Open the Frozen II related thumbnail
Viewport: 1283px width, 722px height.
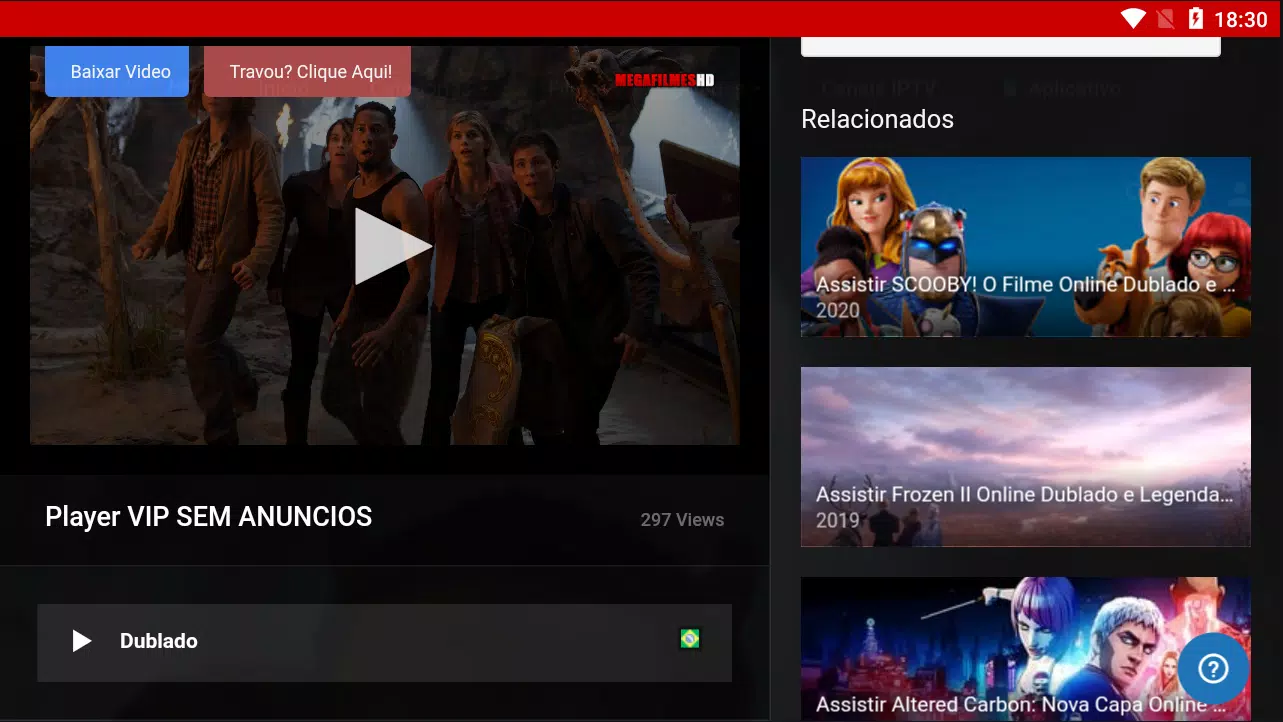(x=1025, y=457)
